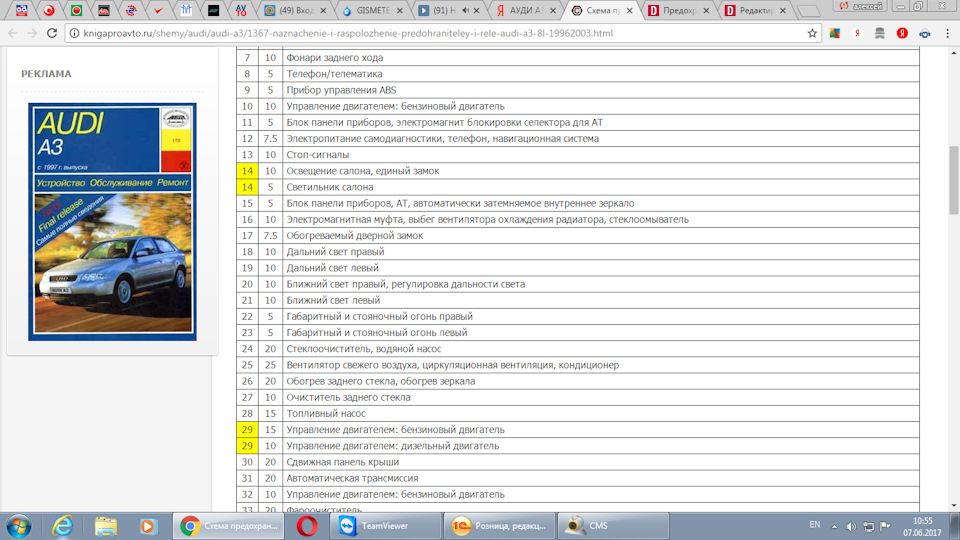Click the EN language indicator
The height and width of the screenshot is (540, 960).
(814, 525)
